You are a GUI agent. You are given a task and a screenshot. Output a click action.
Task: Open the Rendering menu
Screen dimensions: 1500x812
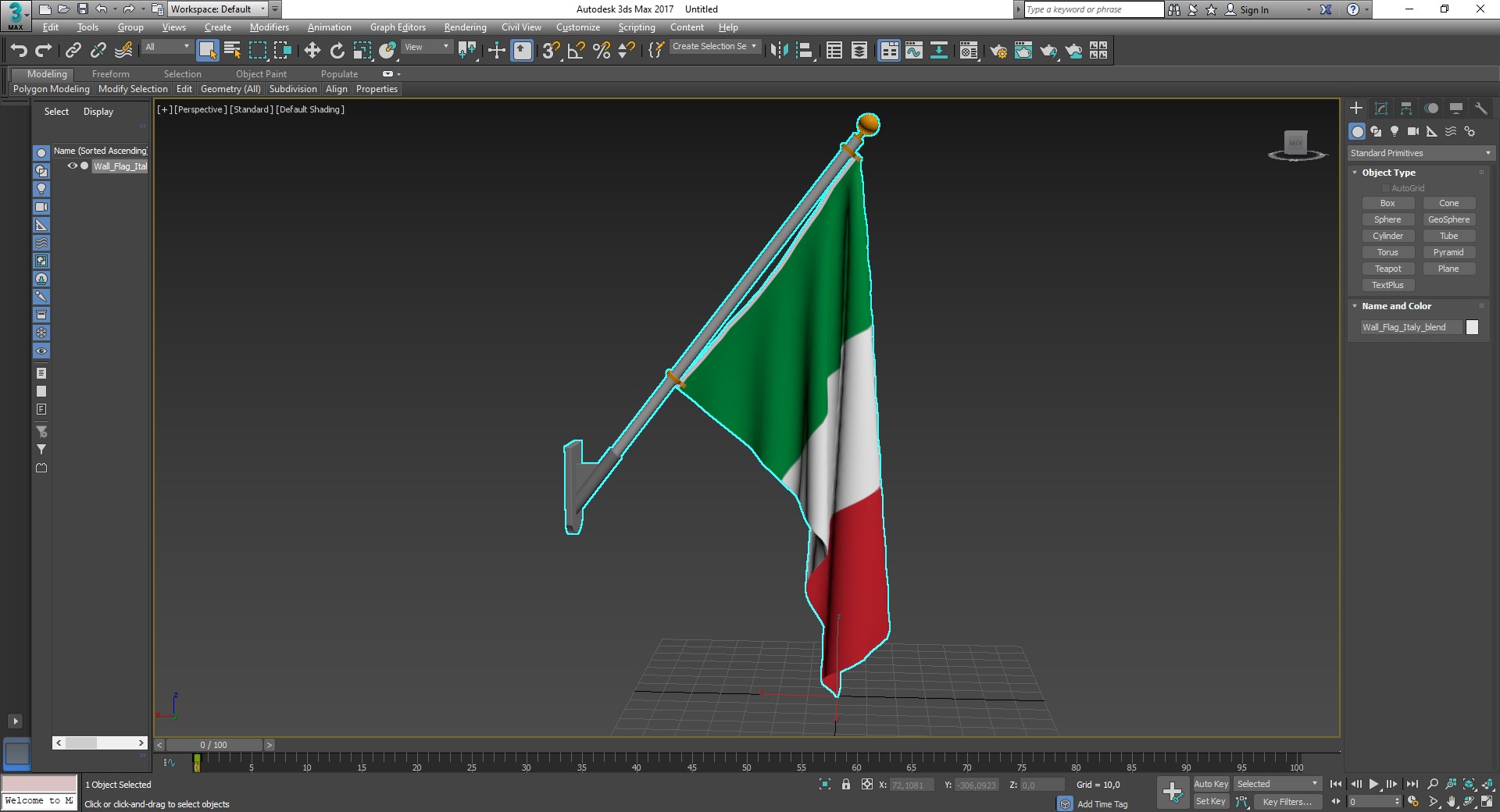pos(465,27)
